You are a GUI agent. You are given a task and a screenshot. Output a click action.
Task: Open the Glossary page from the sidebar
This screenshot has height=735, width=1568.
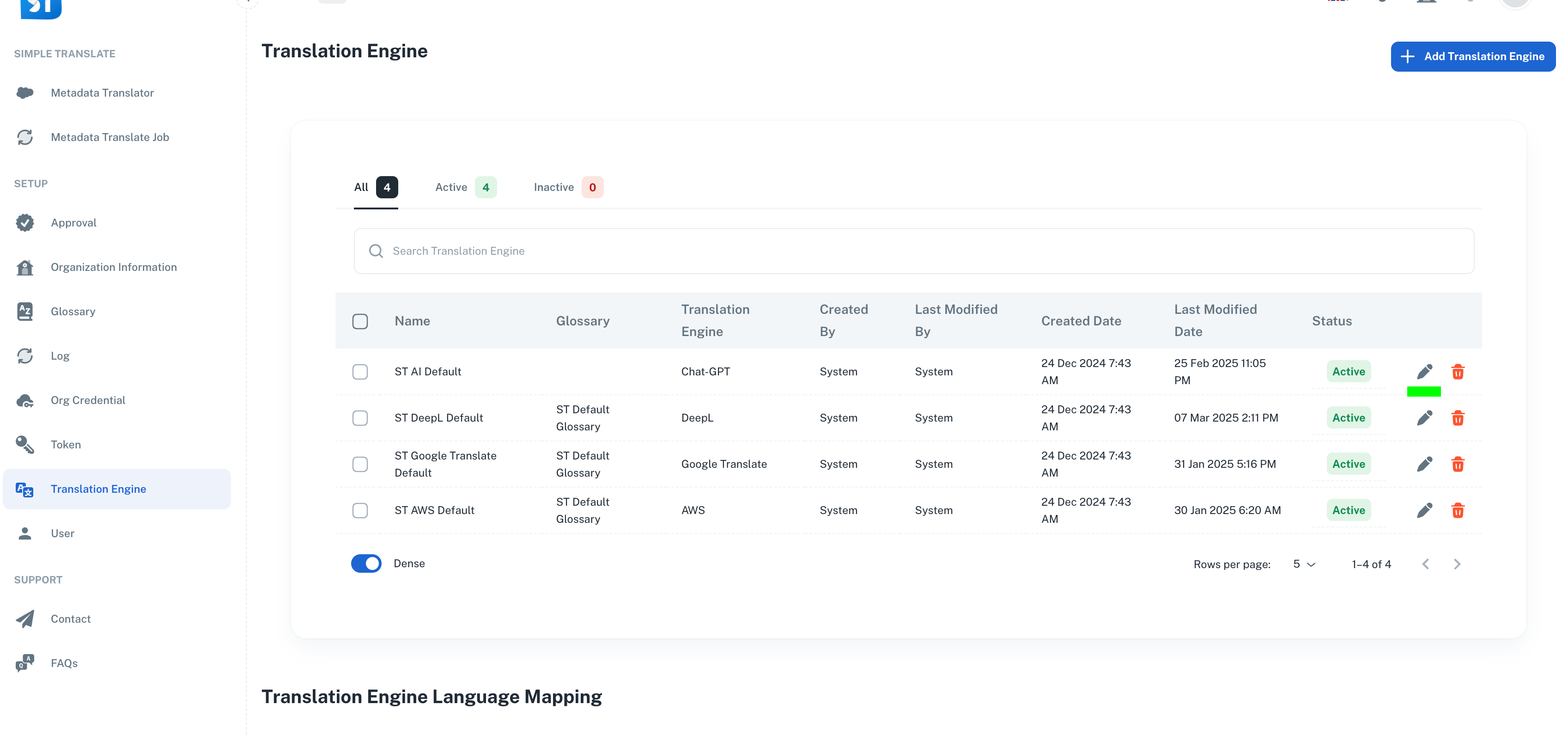pos(73,311)
